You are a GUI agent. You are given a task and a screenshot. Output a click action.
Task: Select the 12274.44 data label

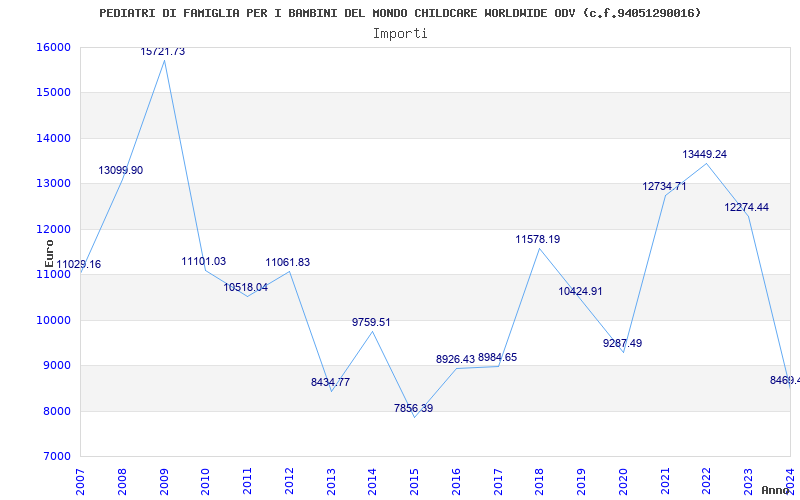746,208
